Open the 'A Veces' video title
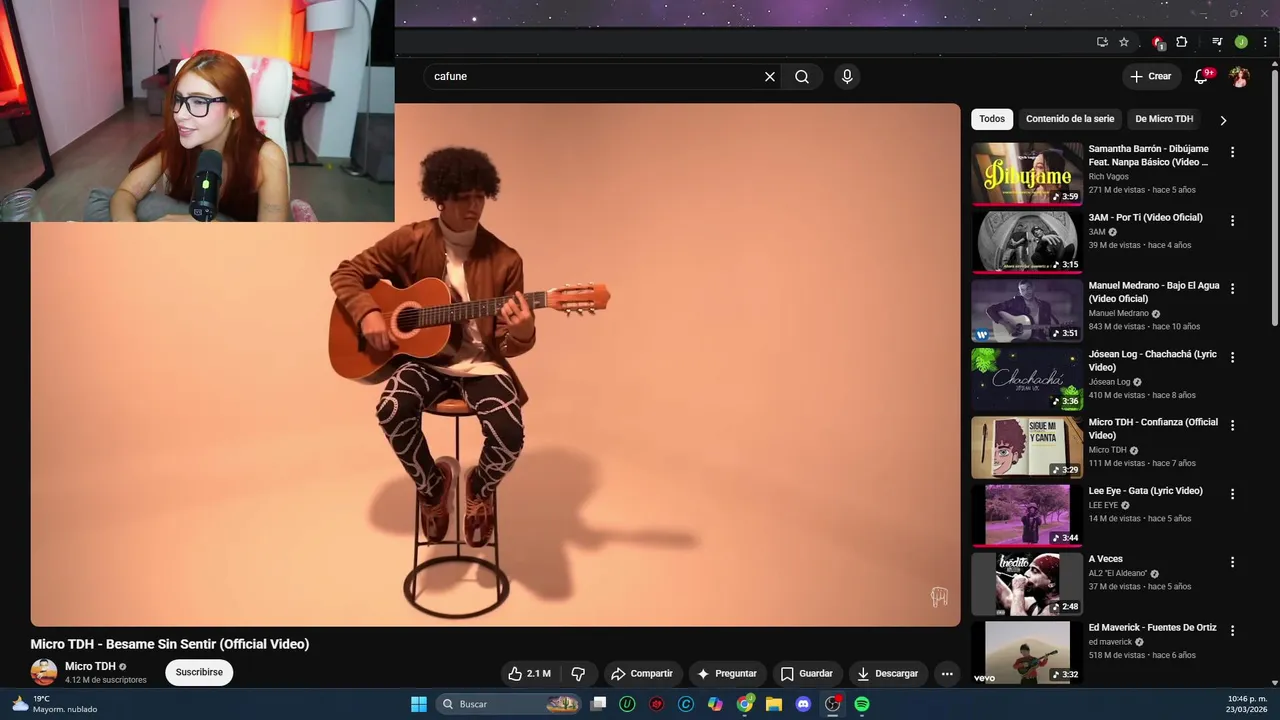Image resolution: width=1280 pixels, height=720 pixels. [1106, 559]
